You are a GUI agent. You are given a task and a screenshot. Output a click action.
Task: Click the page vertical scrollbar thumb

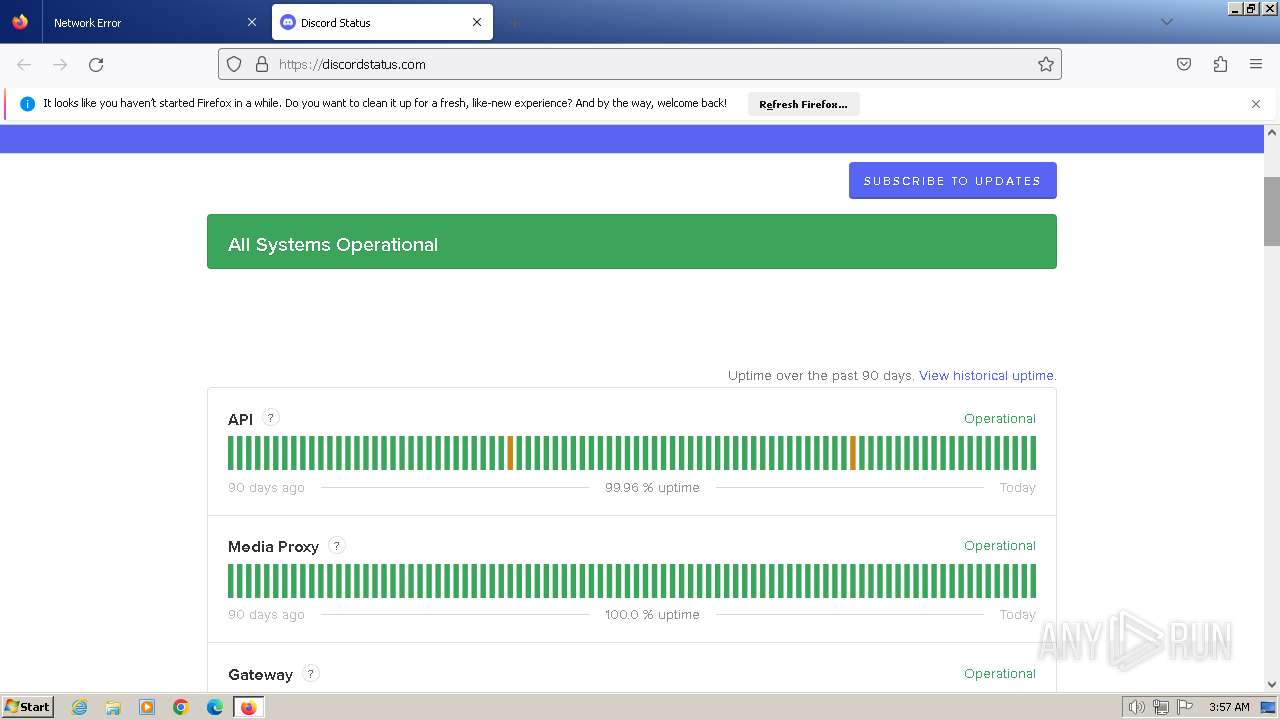click(x=1272, y=211)
